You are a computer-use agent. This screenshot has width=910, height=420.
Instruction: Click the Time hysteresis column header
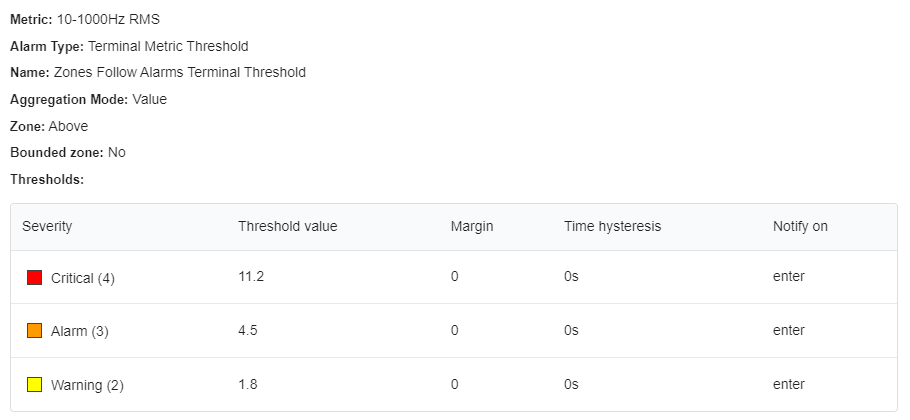click(x=612, y=226)
